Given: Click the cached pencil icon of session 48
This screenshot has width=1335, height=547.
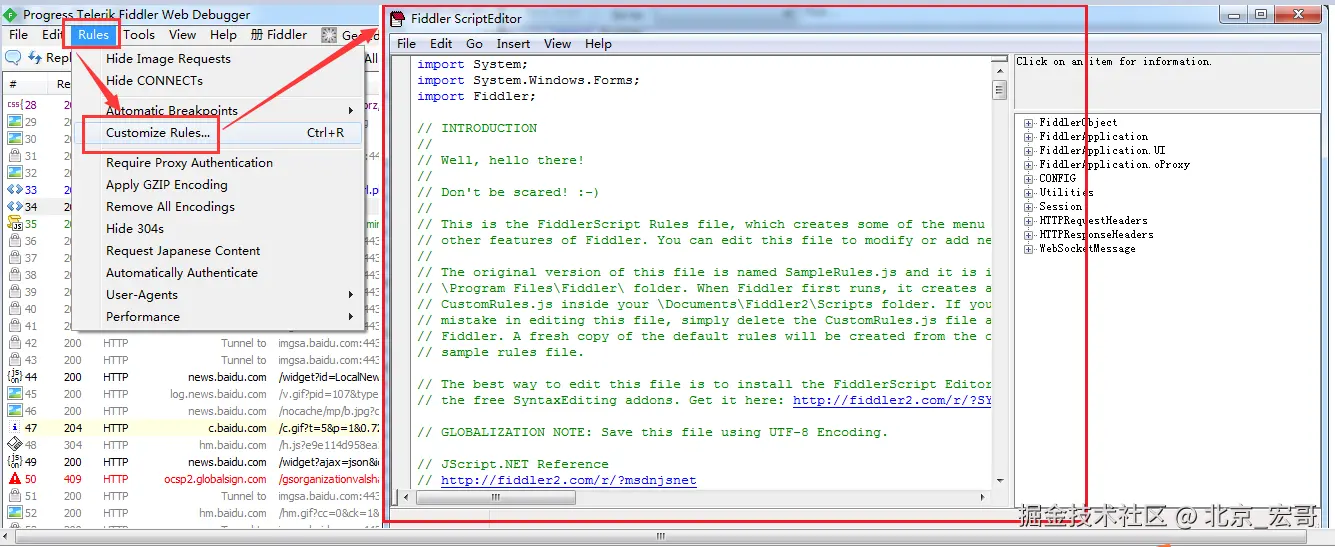Looking at the screenshot, I should [15, 445].
